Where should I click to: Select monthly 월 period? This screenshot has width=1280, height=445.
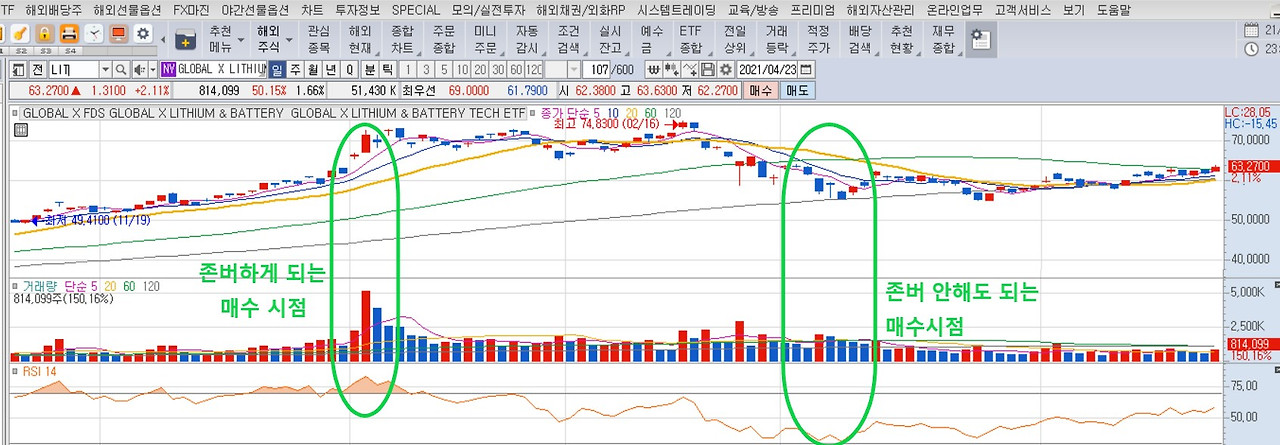[x=313, y=70]
